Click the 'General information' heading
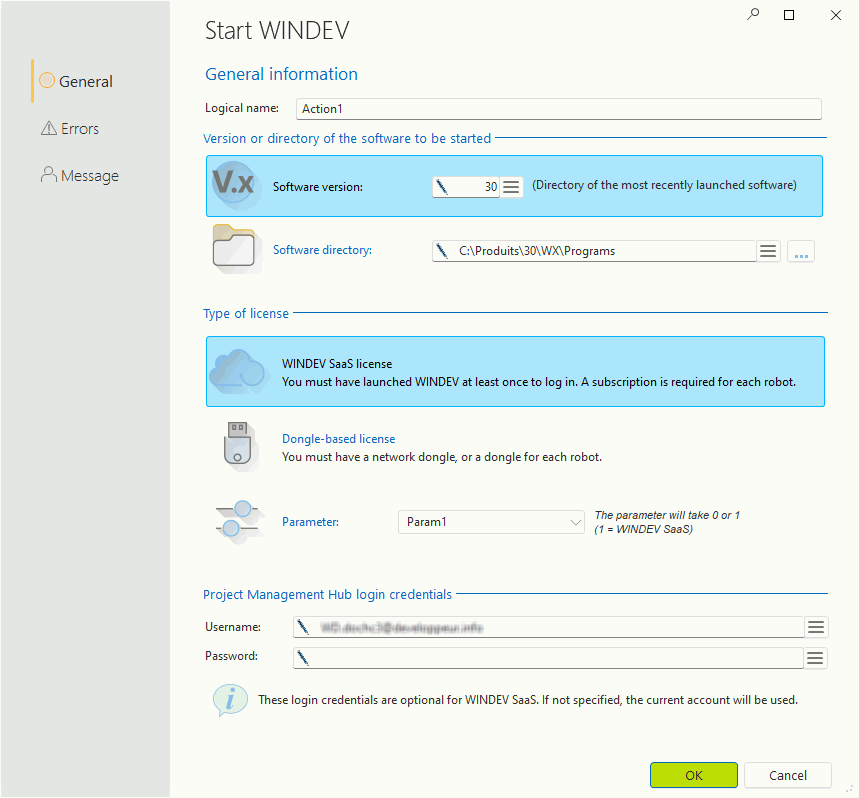 click(x=281, y=74)
